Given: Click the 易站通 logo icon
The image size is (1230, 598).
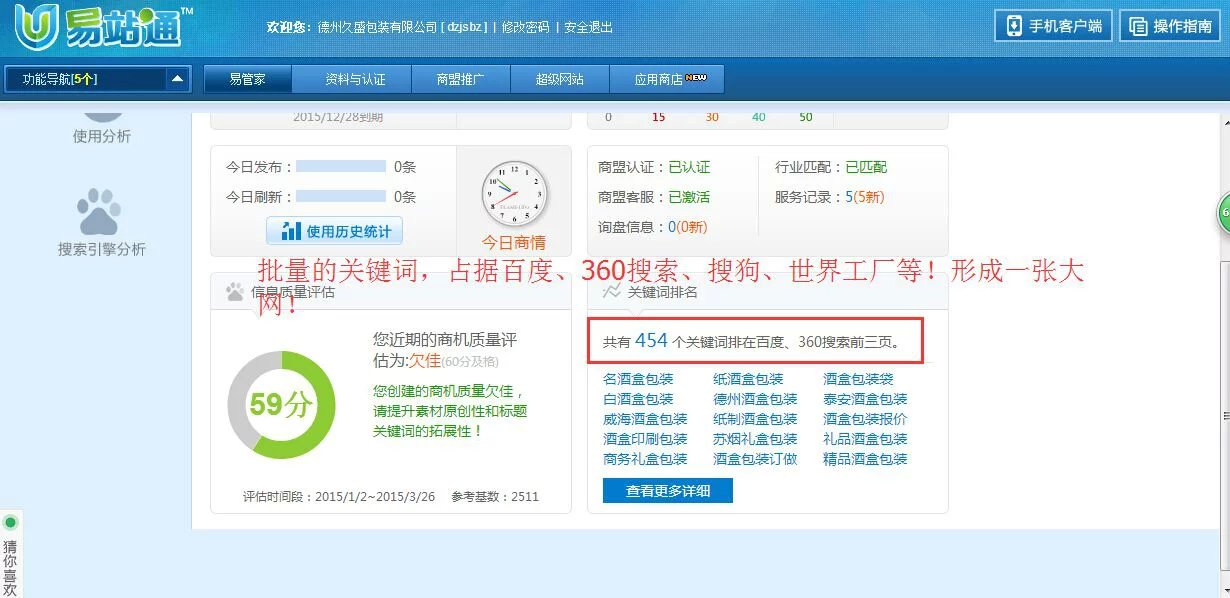Looking at the screenshot, I should 36,28.
